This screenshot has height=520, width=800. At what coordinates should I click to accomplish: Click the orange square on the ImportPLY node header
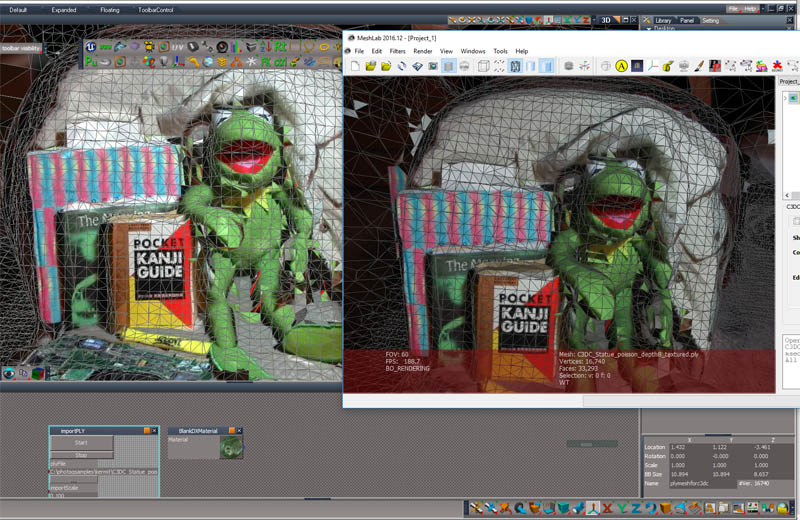147,431
